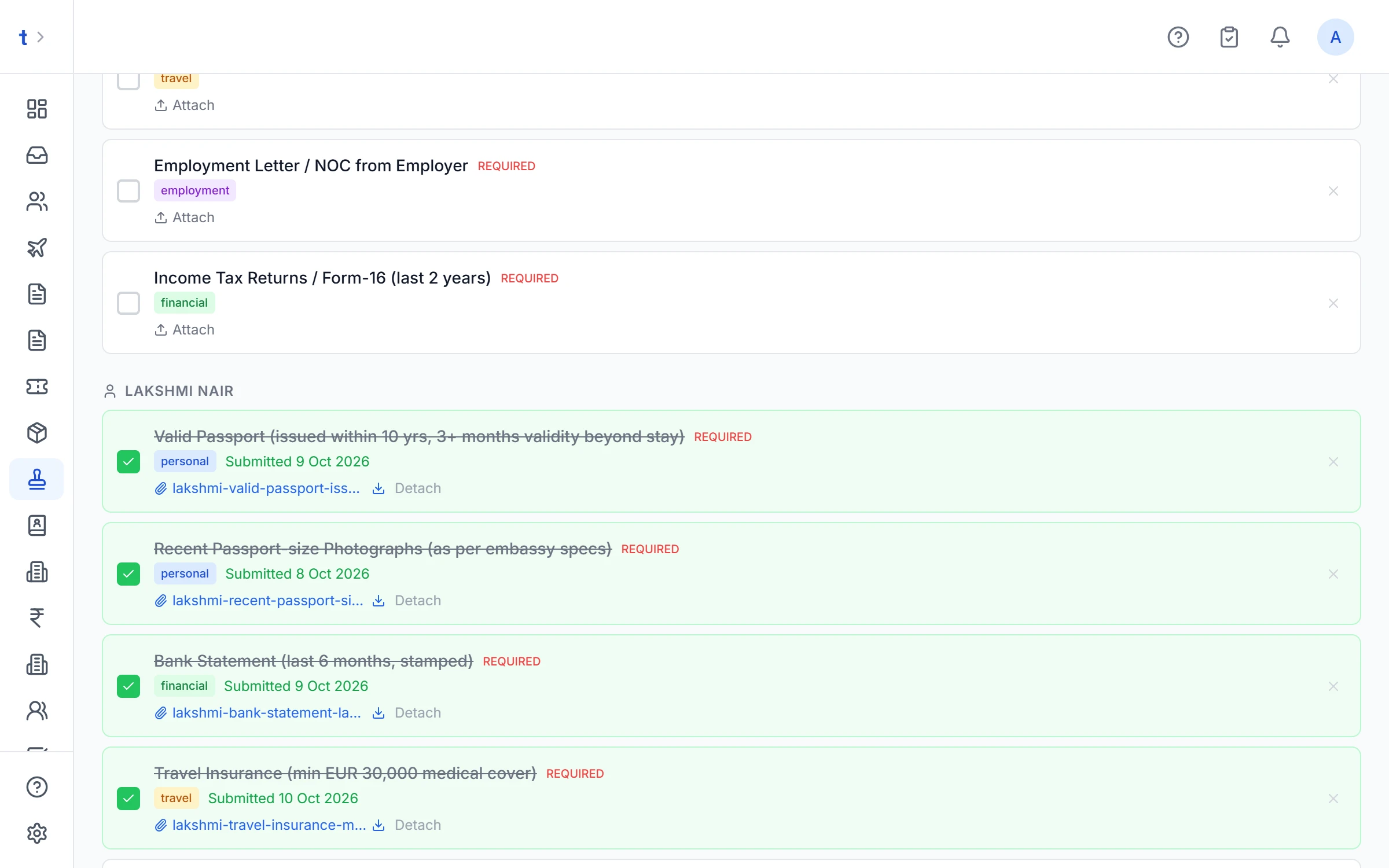This screenshot has height=868, width=1389.
Task: Detach file from Valid Passport item
Action: (418, 488)
